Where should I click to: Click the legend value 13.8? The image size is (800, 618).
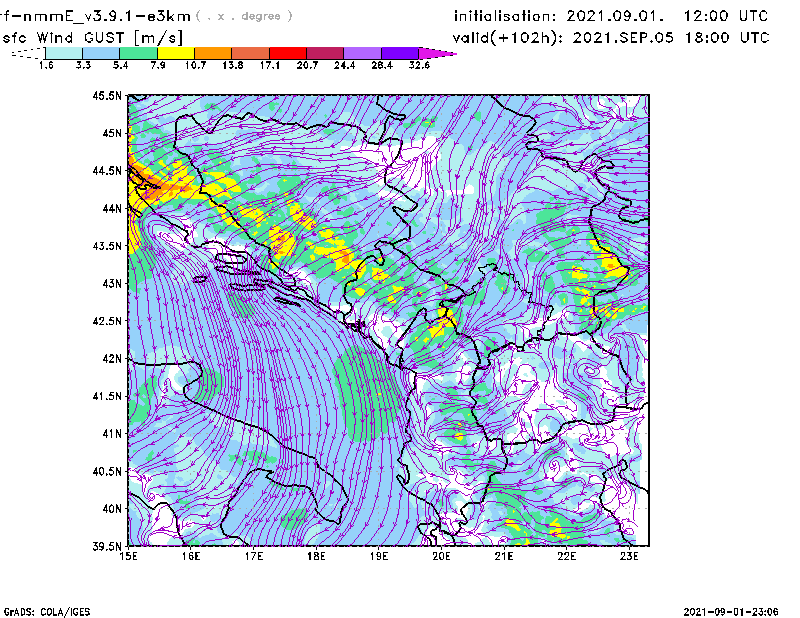[233, 65]
